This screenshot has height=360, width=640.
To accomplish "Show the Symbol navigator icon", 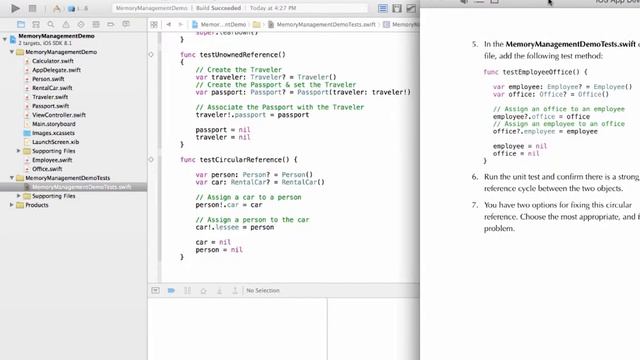I will coord(36,24).
